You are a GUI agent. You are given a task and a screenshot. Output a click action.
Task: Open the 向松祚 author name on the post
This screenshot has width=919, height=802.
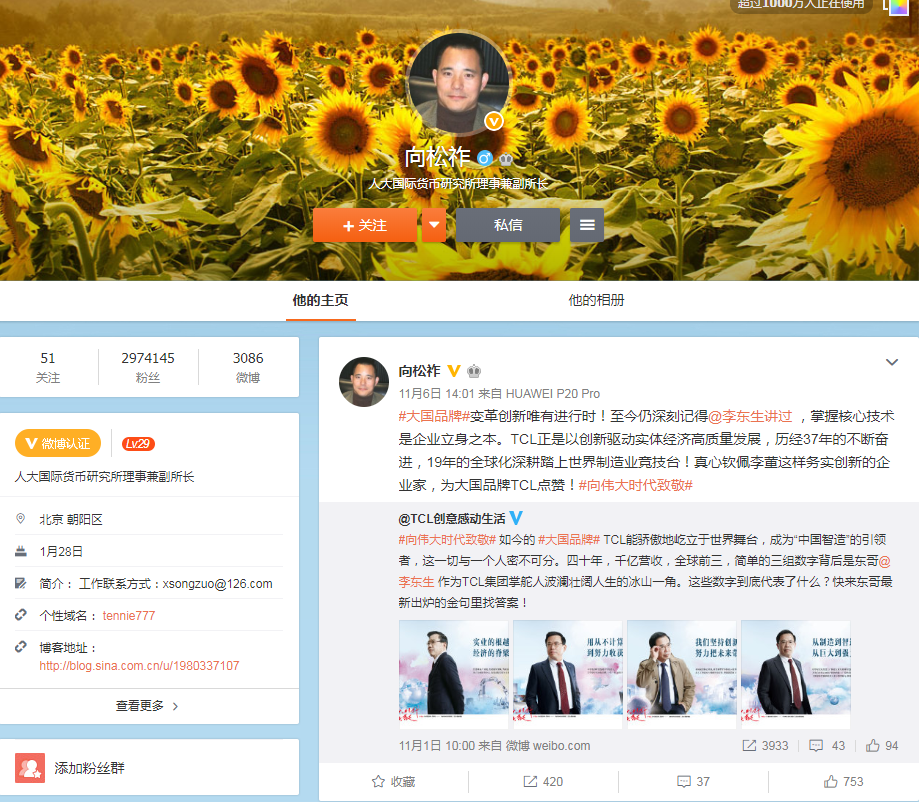(x=420, y=371)
